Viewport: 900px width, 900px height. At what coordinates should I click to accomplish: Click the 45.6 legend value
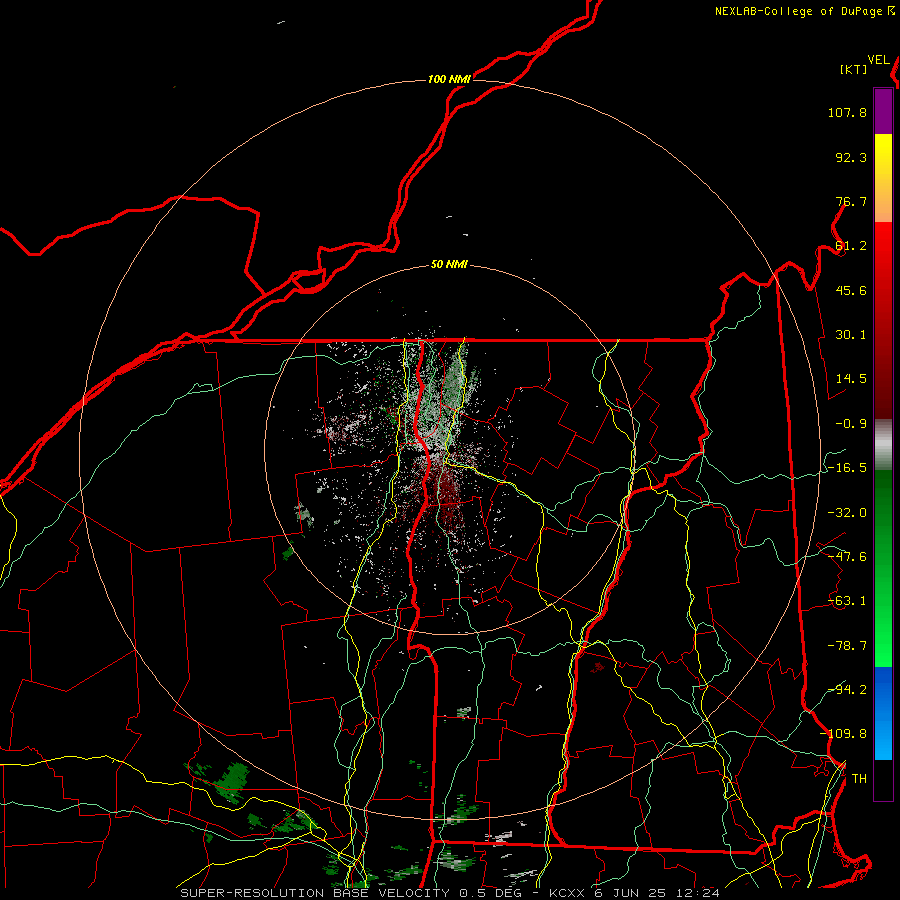click(x=851, y=290)
